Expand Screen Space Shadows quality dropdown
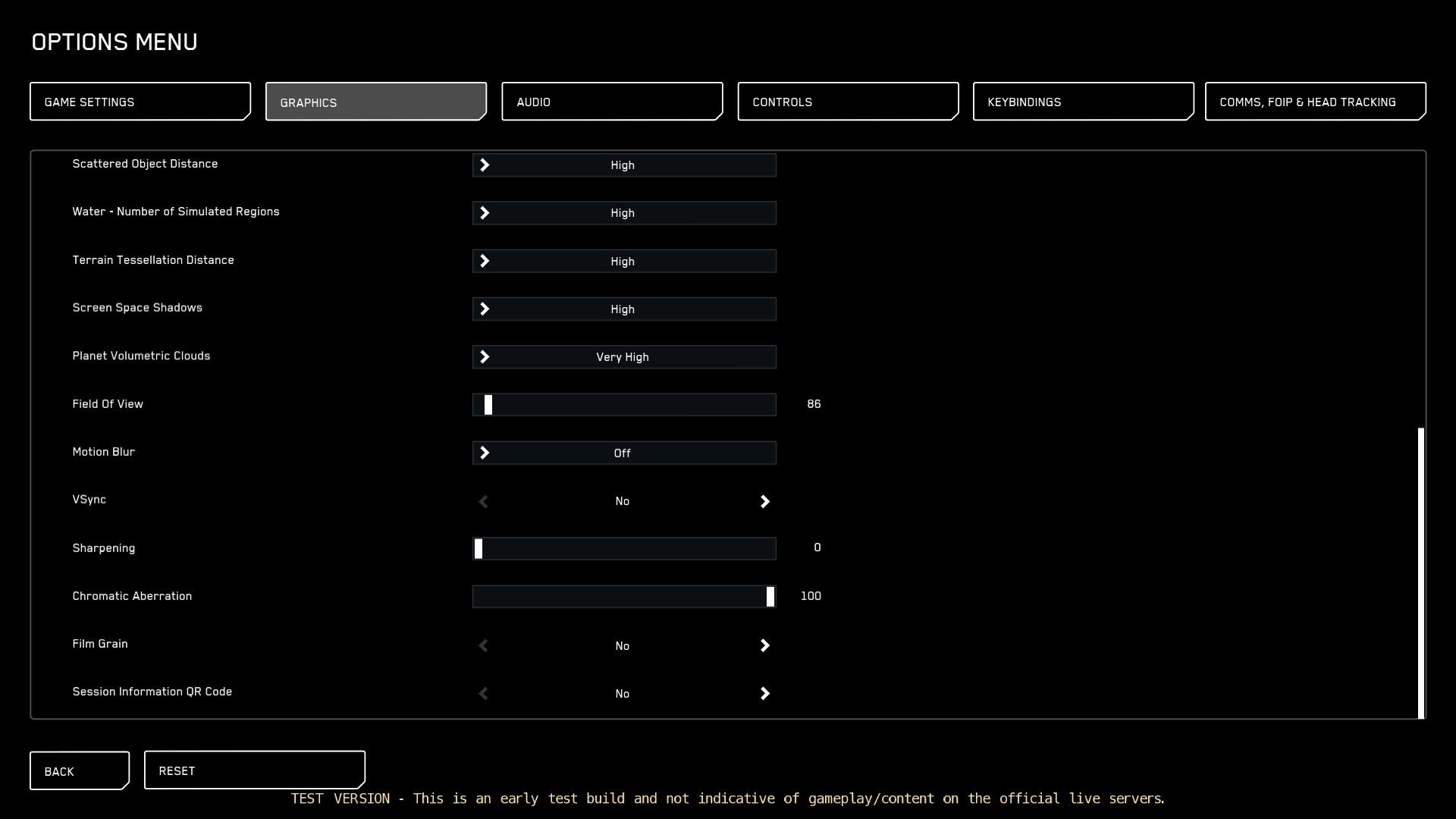 [623, 309]
